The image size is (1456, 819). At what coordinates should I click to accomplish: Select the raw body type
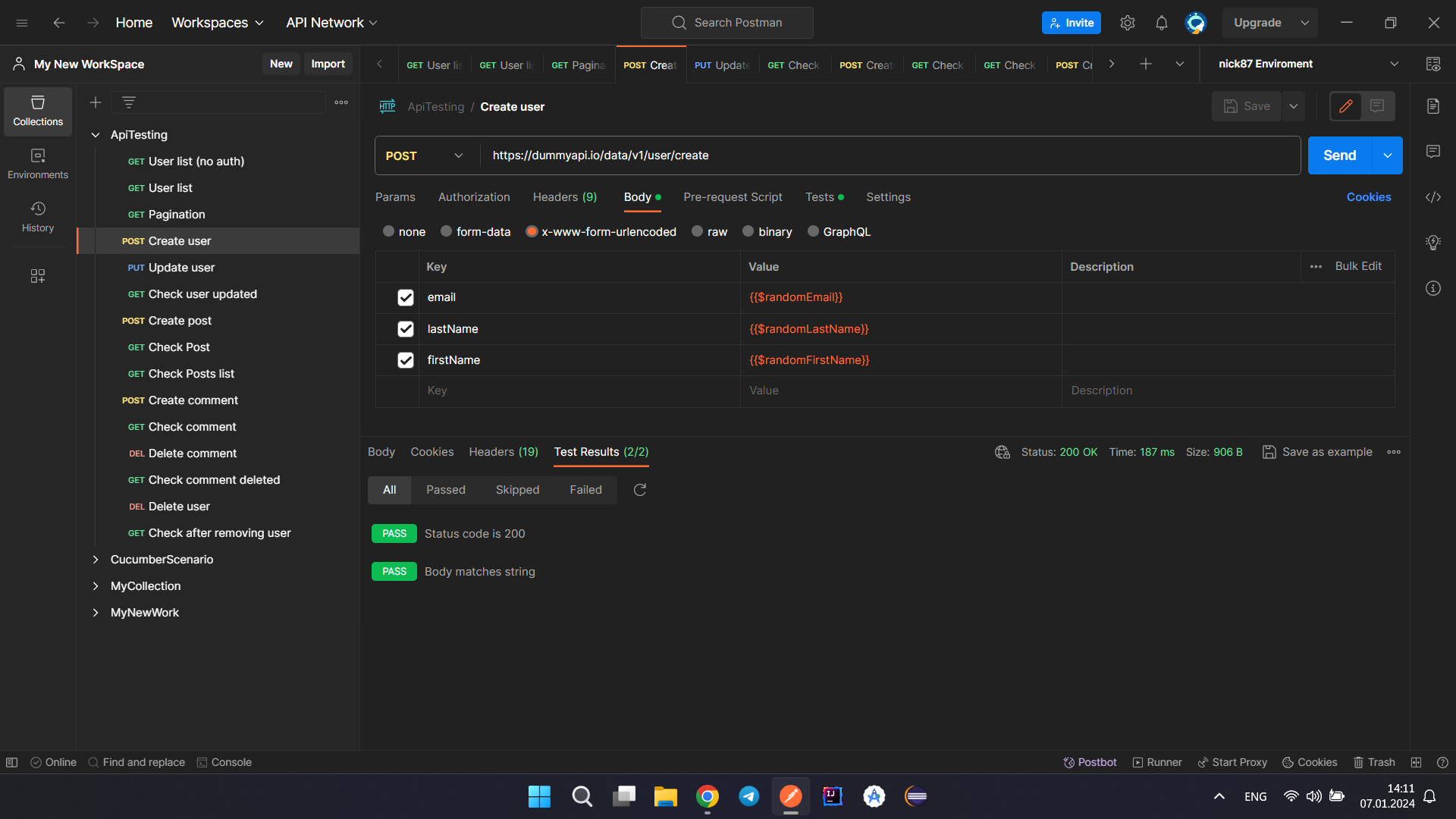click(698, 231)
